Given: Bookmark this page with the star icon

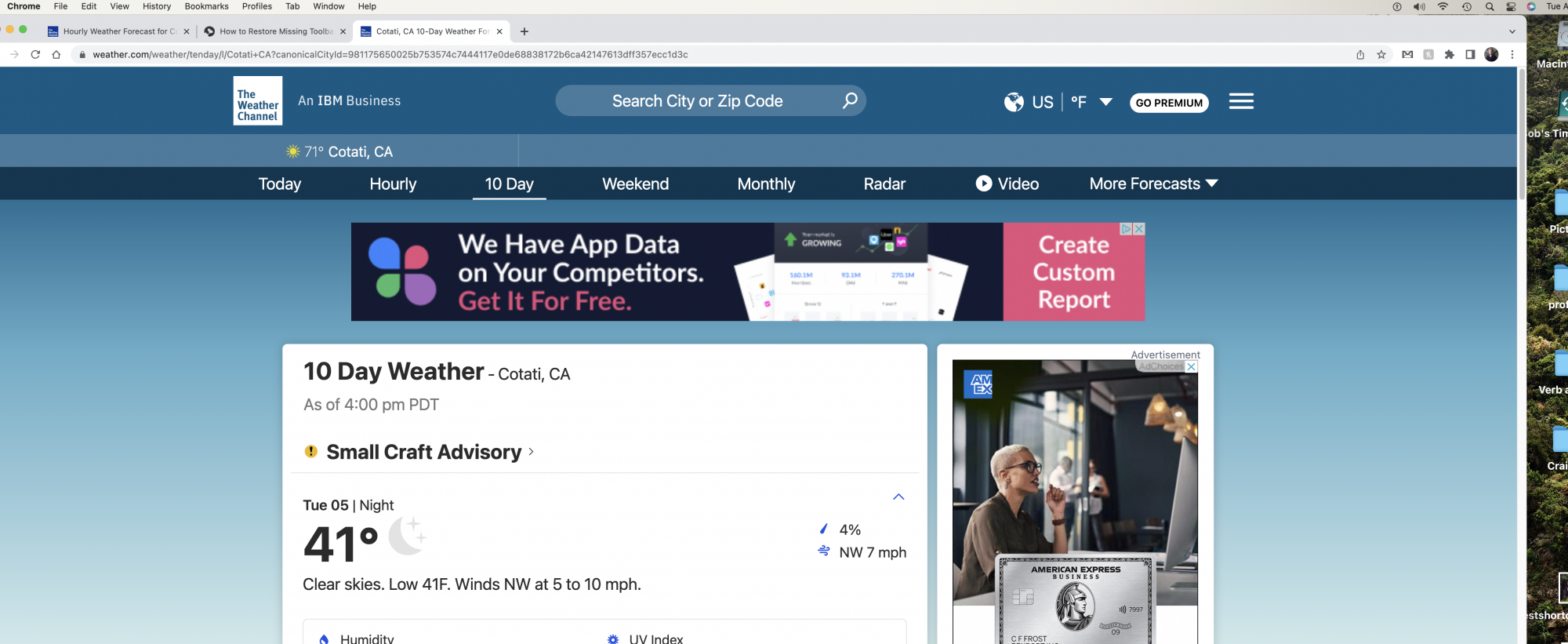Looking at the screenshot, I should [x=1381, y=54].
